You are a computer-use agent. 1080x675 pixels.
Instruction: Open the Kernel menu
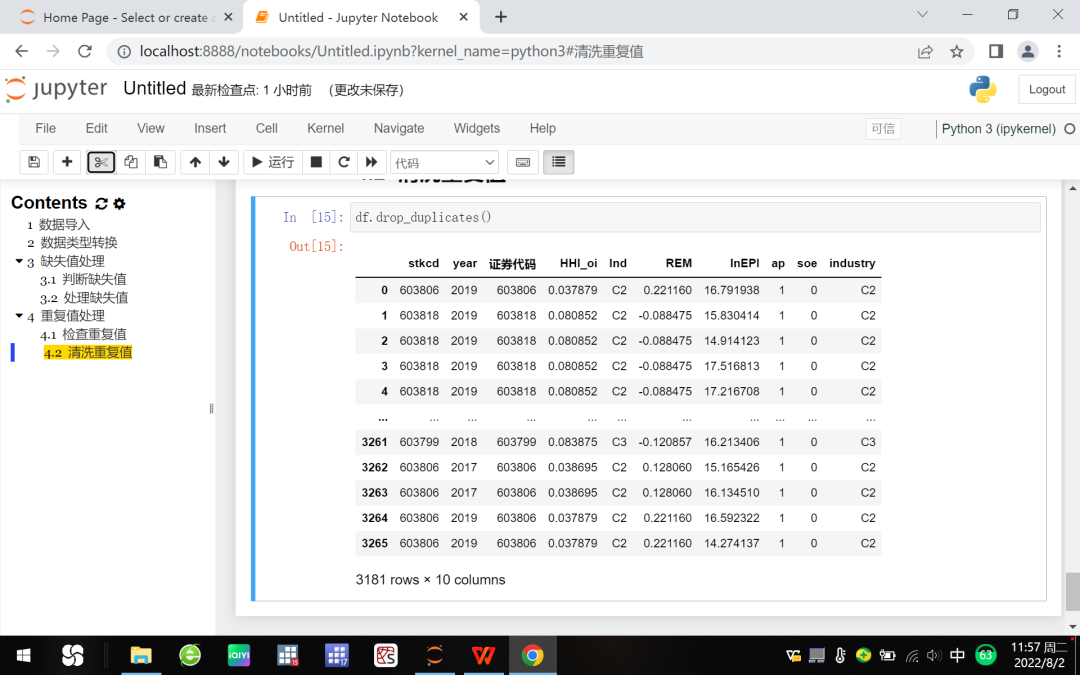click(326, 128)
